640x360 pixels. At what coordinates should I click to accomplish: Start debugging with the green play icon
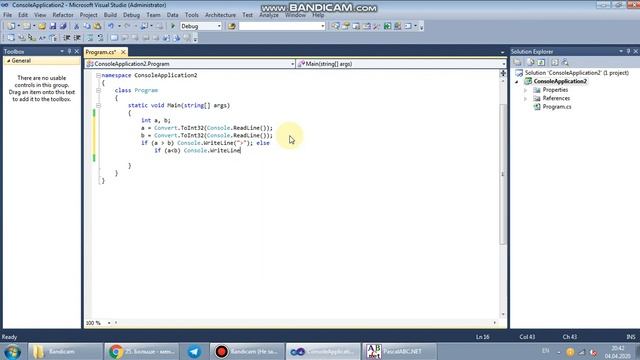173,26
